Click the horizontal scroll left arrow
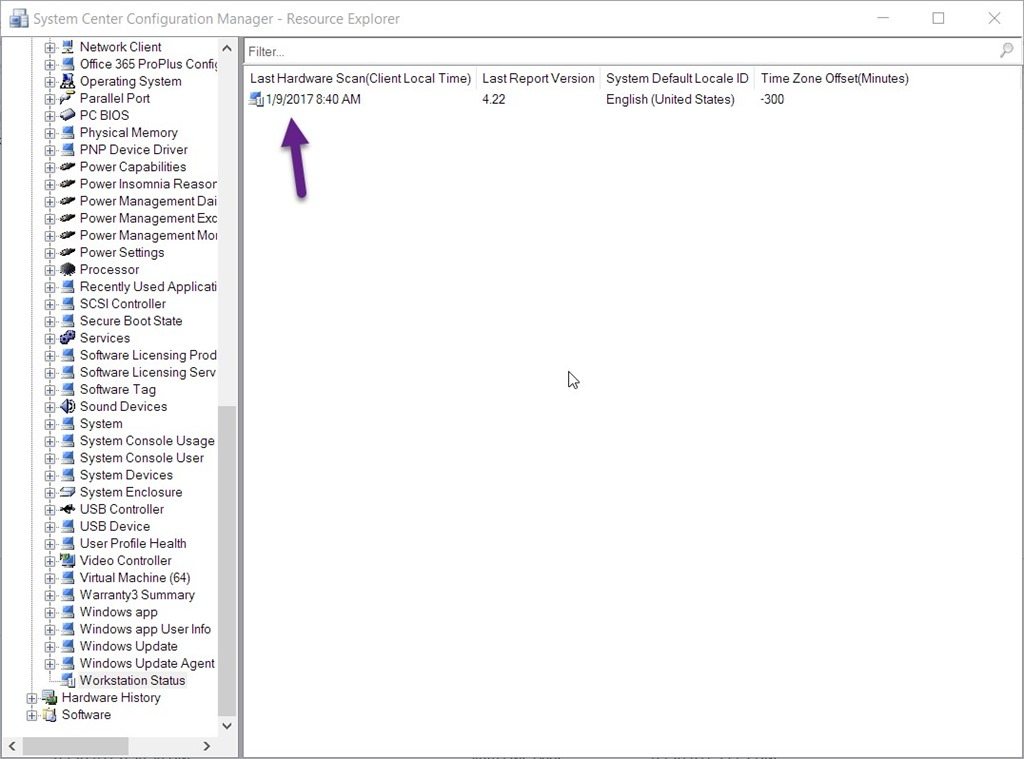 12,746
